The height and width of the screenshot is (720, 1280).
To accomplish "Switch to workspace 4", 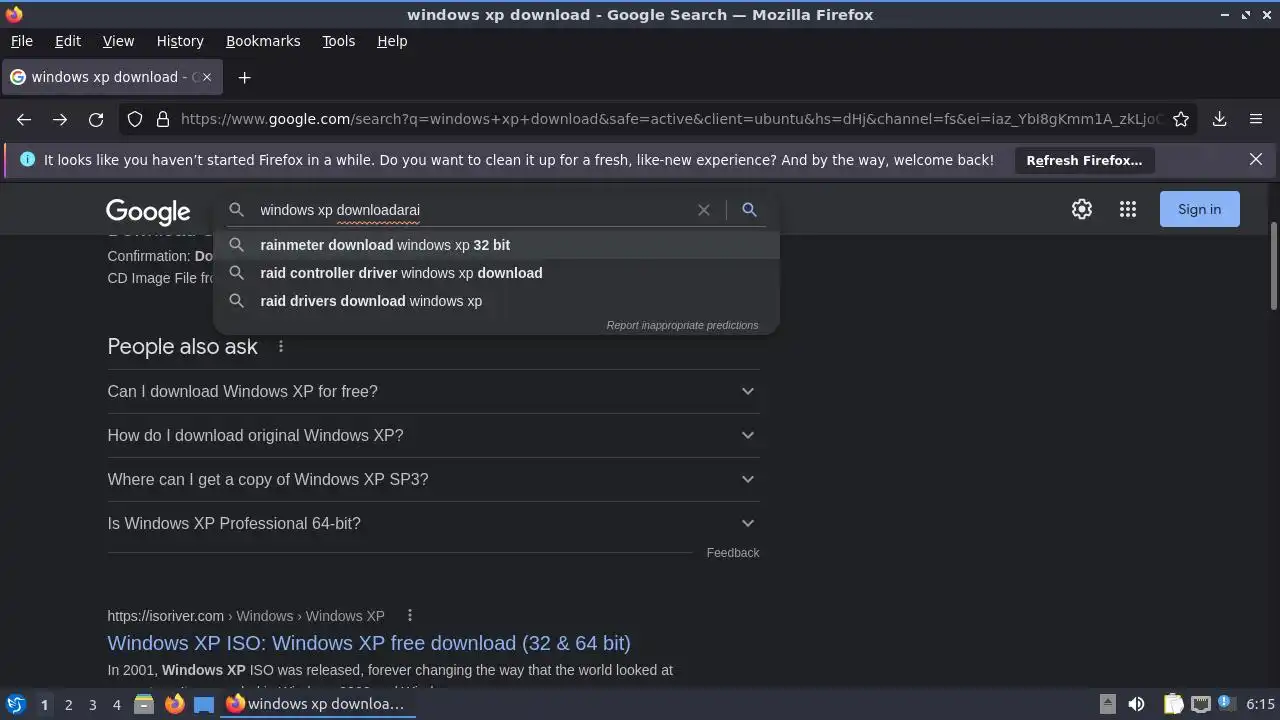I will coord(116,705).
